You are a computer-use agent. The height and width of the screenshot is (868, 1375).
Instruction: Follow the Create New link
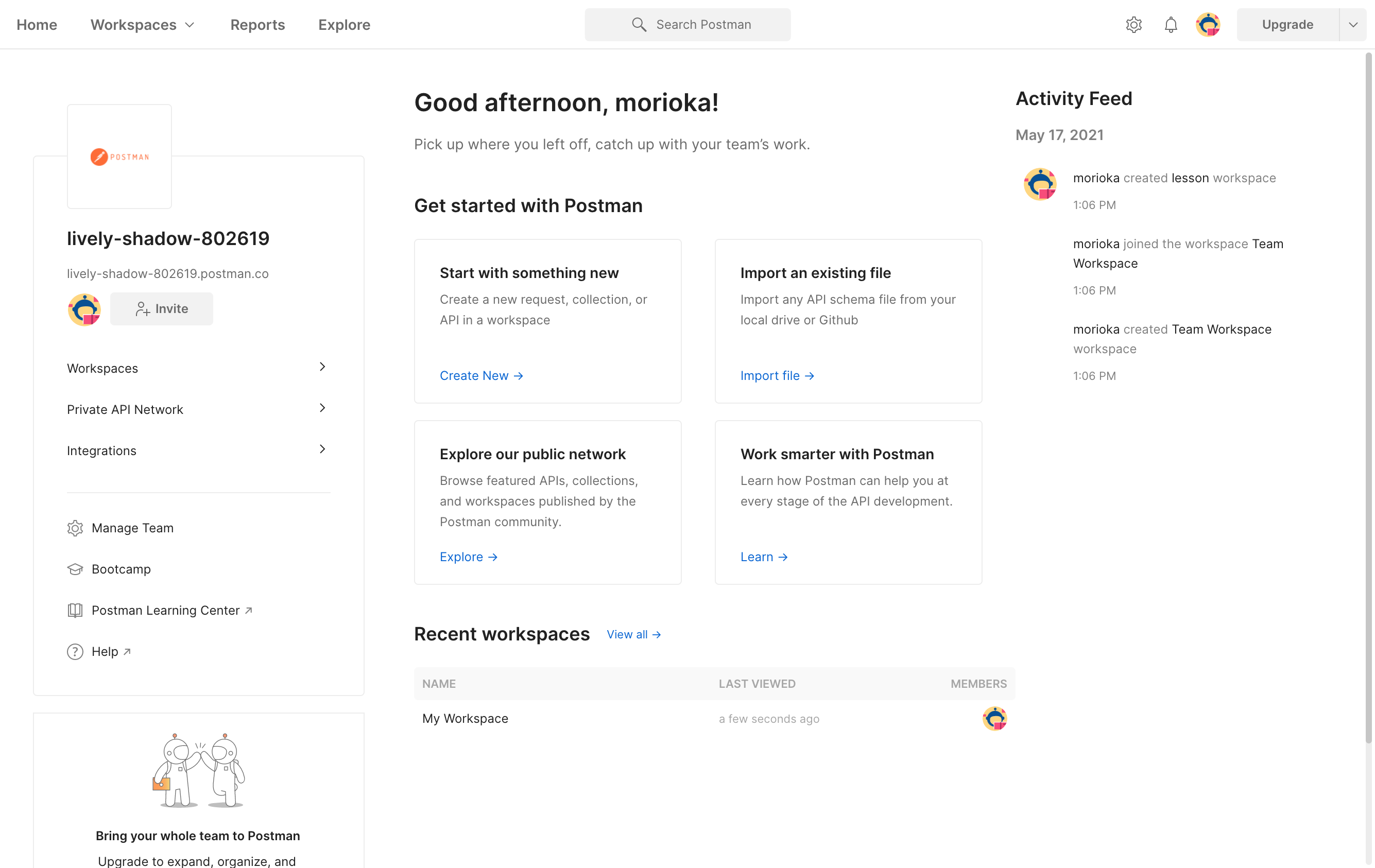pyautogui.click(x=481, y=375)
